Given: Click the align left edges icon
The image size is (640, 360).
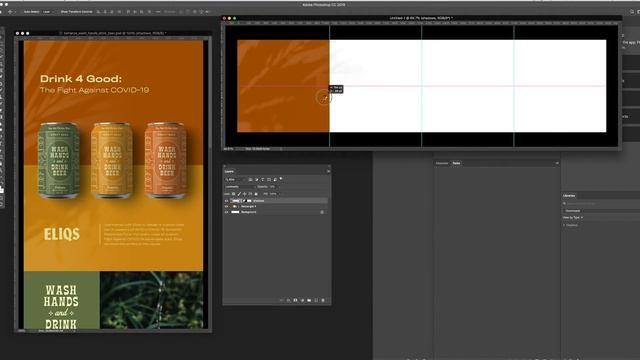Looking at the screenshot, I should 98,12.
